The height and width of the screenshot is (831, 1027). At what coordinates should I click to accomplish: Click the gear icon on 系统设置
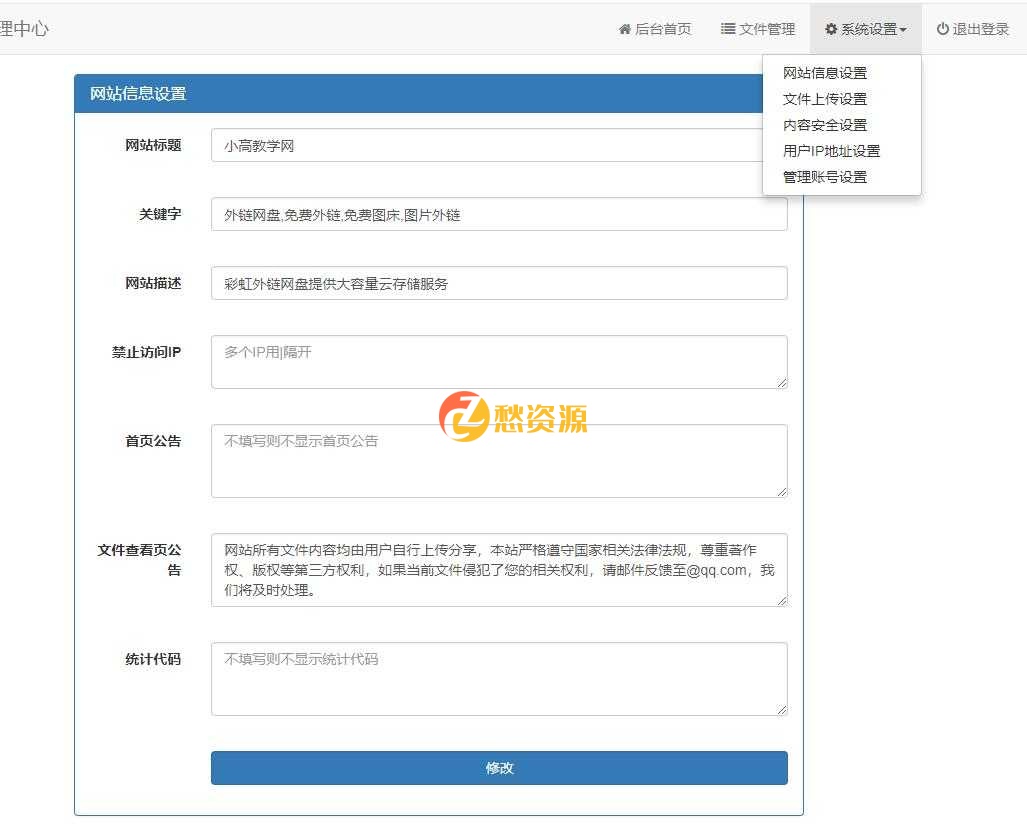point(832,29)
